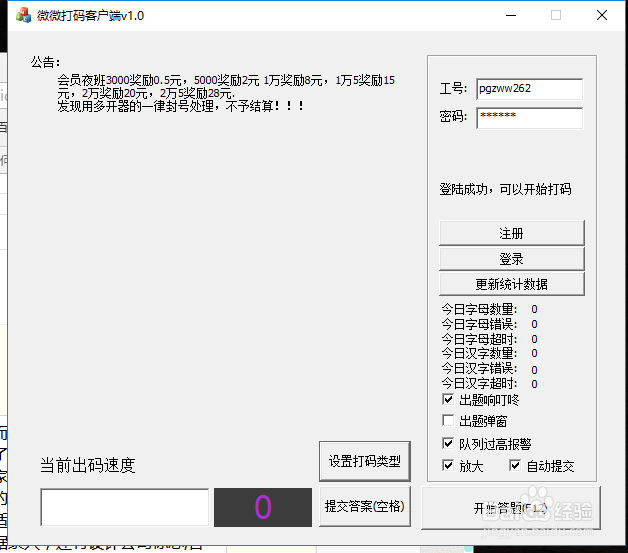
Task: Click 更新统计数据 button
Action: pyautogui.click(x=511, y=284)
